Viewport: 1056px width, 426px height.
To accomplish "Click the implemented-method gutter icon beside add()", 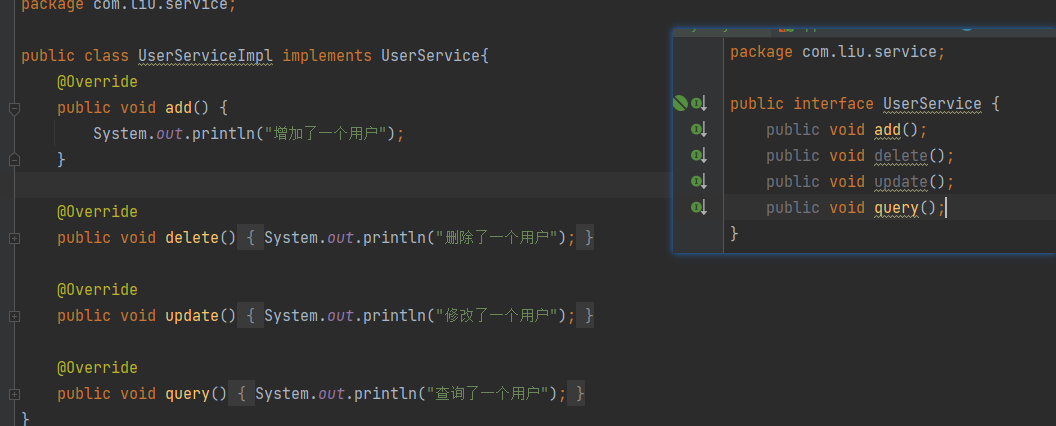I will point(699,129).
